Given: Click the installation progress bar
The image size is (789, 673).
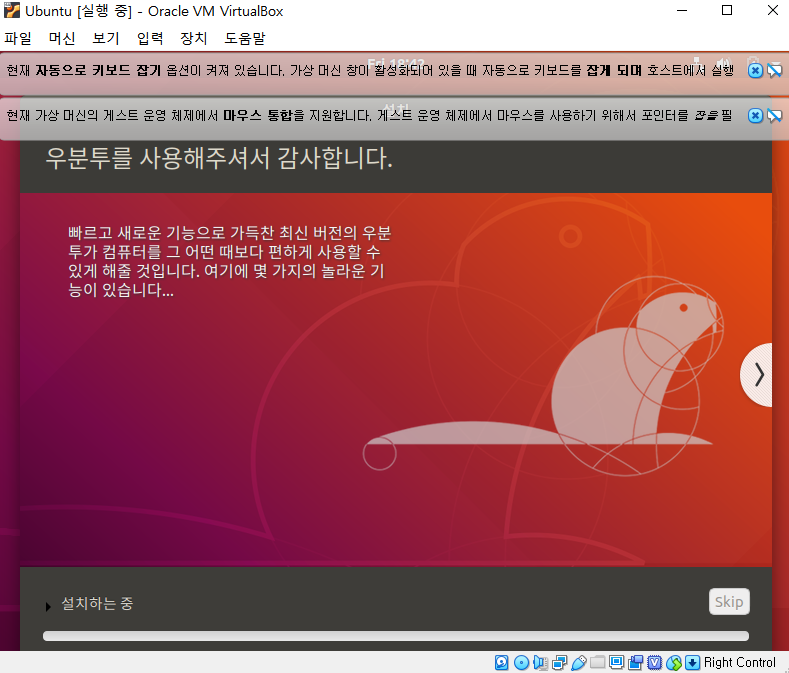Looking at the screenshot, I should (x=396, y=636).
